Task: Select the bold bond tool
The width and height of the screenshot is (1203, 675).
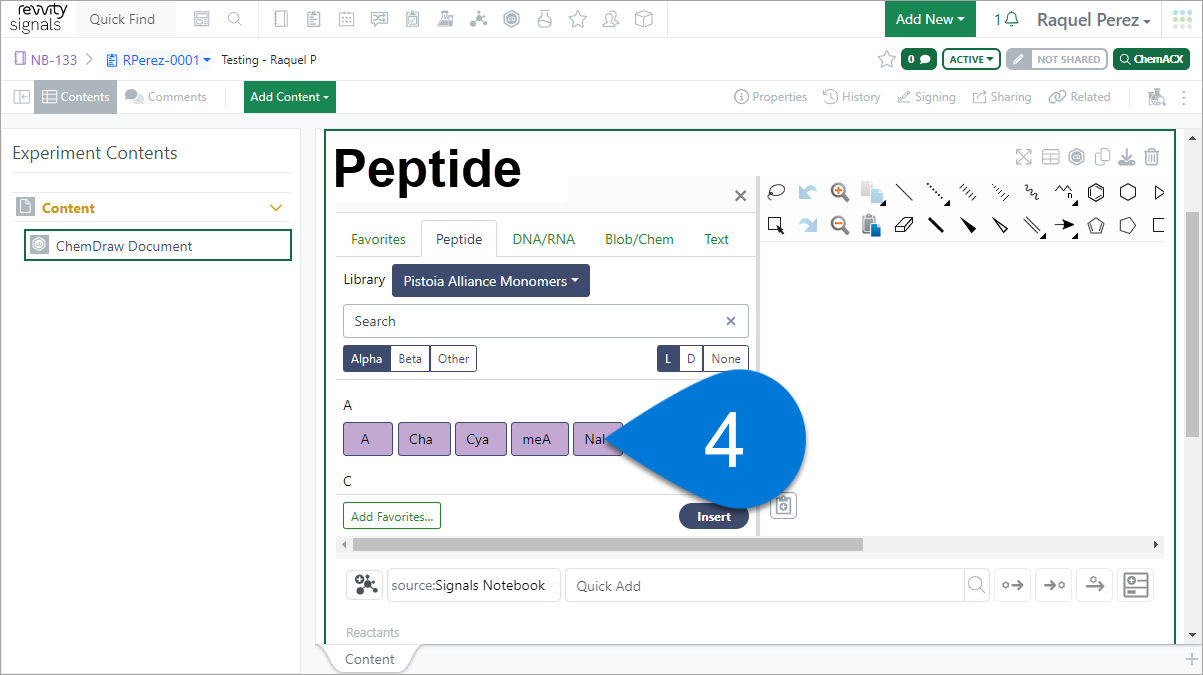Action: [936, 225]
